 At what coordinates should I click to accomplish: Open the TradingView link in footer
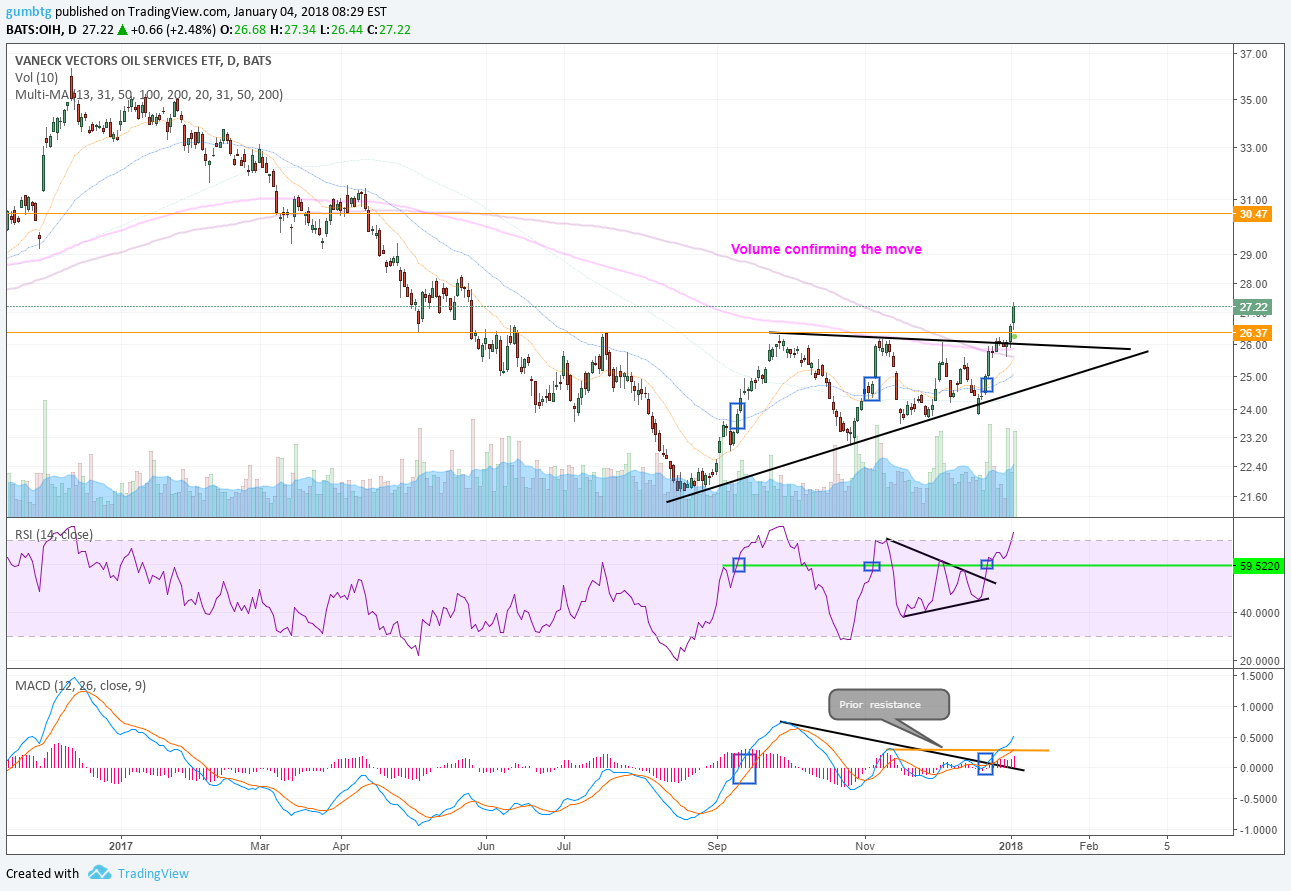[153, 873]
